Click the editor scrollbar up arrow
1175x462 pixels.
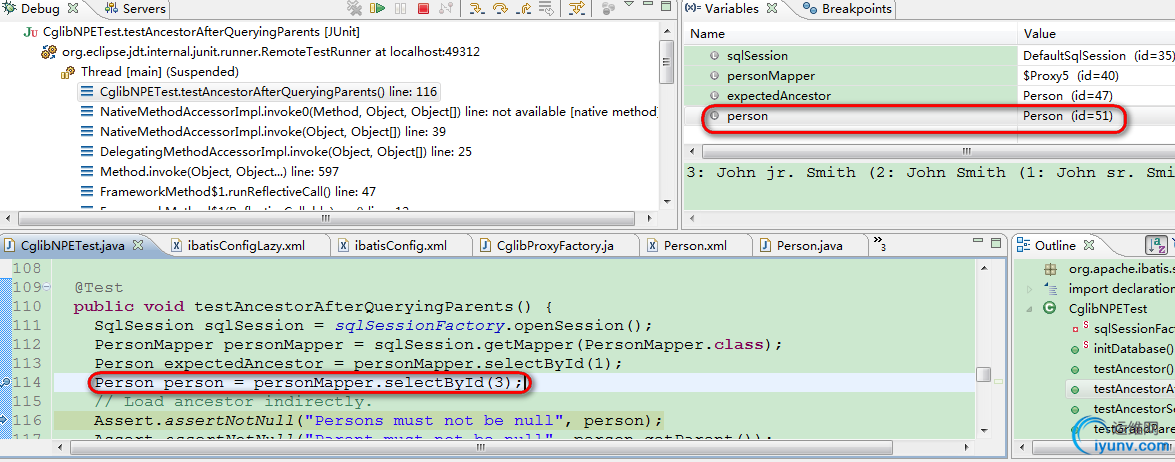(x=983, y=267)
